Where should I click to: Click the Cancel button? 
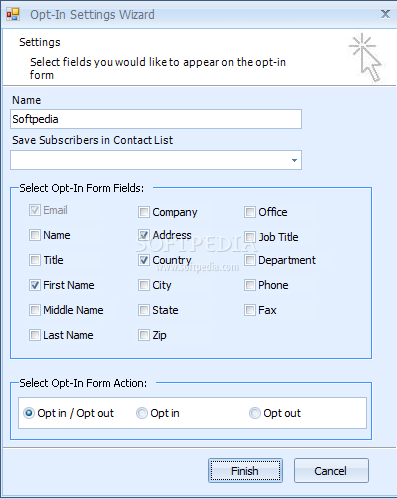coord(331,471)
